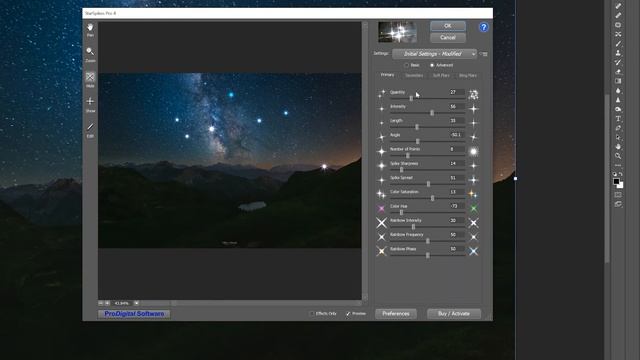640x360 pixels.
Task: Click the increase Number of Points starburst icon
Action: point(473,151)
